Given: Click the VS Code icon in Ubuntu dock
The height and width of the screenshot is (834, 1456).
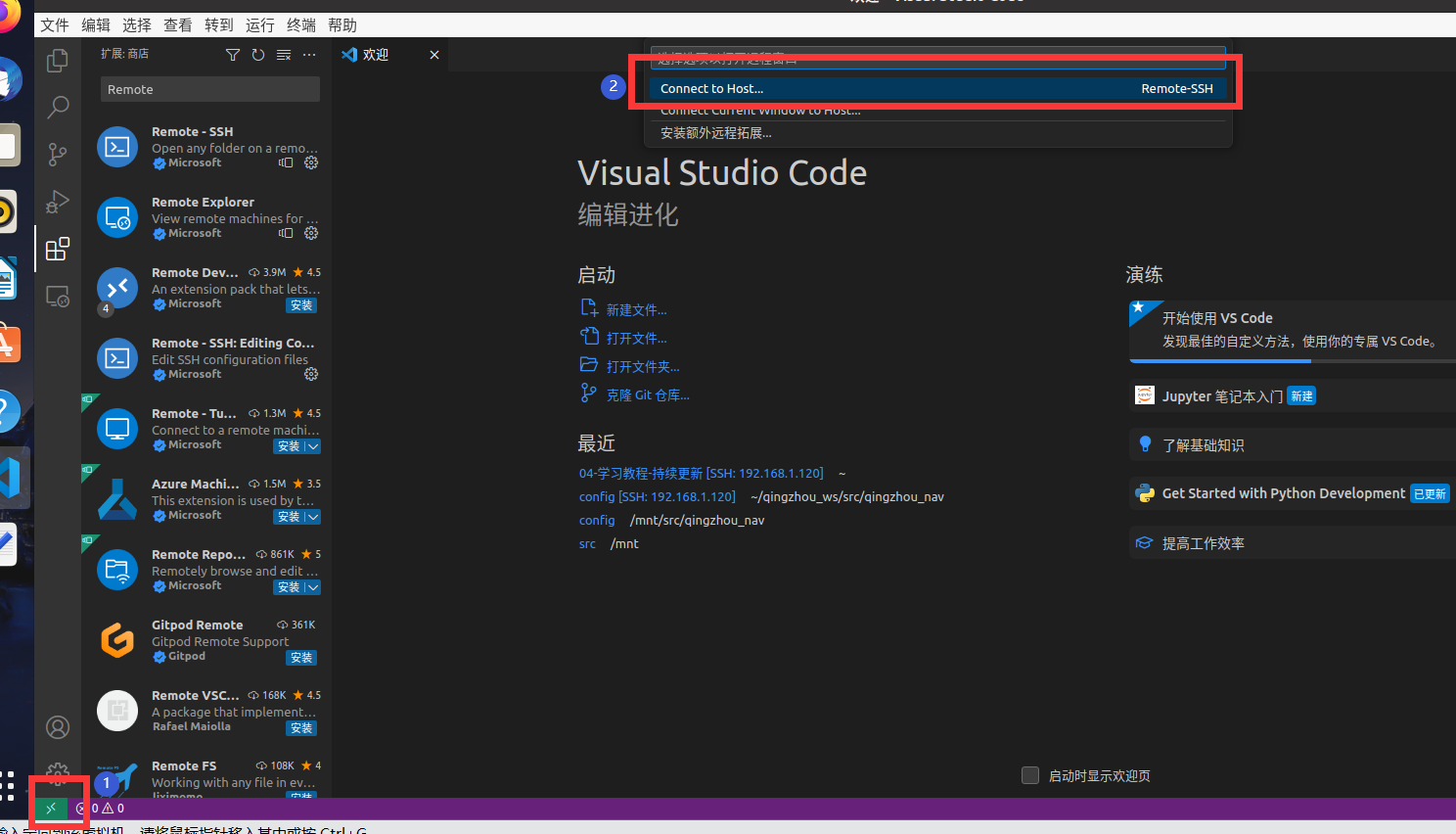Looking at the screenshot, I should tap(12, 478).
